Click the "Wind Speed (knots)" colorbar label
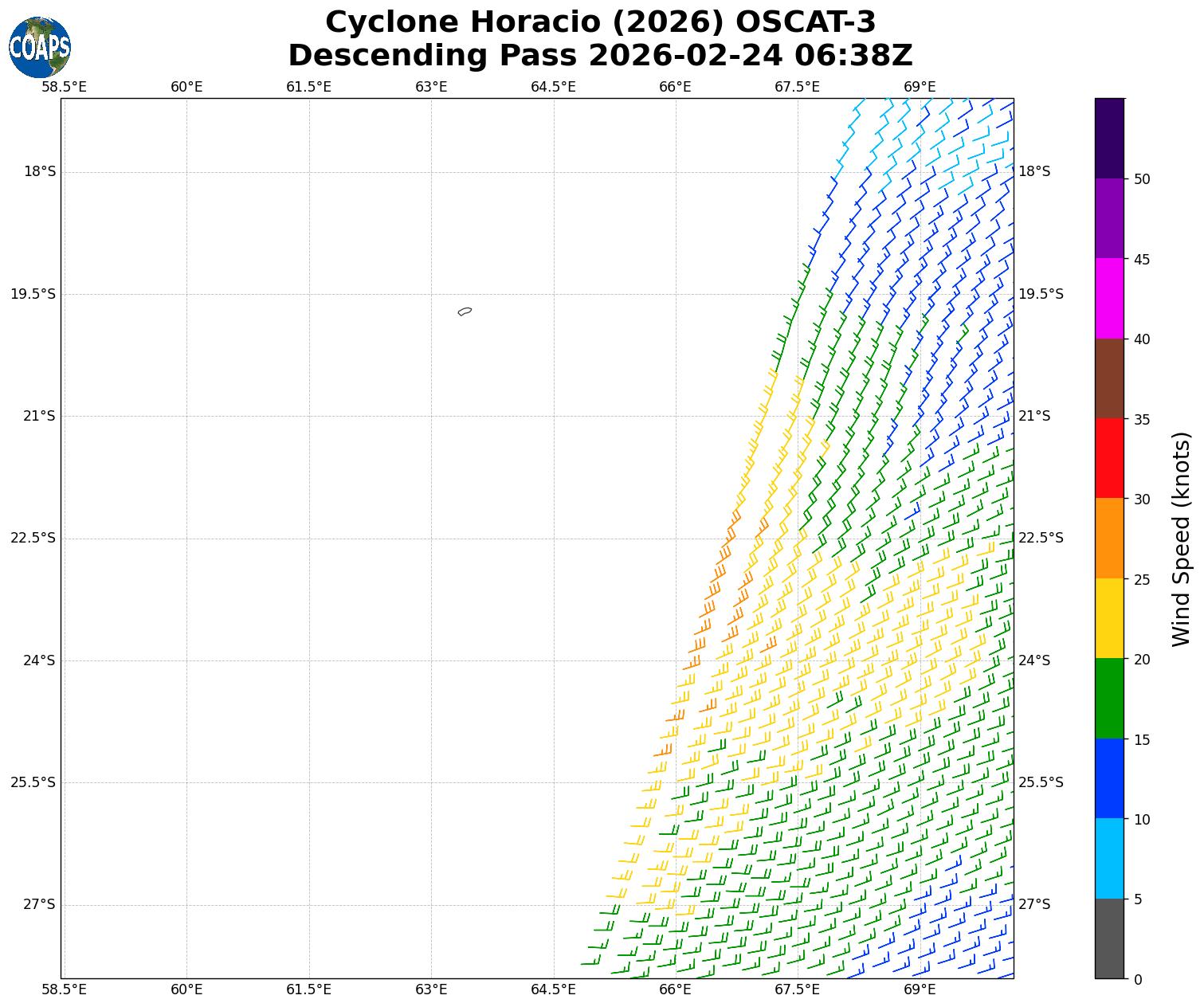Image resolution: width=1204 pixels, height=1007 pixels. 1181,539
